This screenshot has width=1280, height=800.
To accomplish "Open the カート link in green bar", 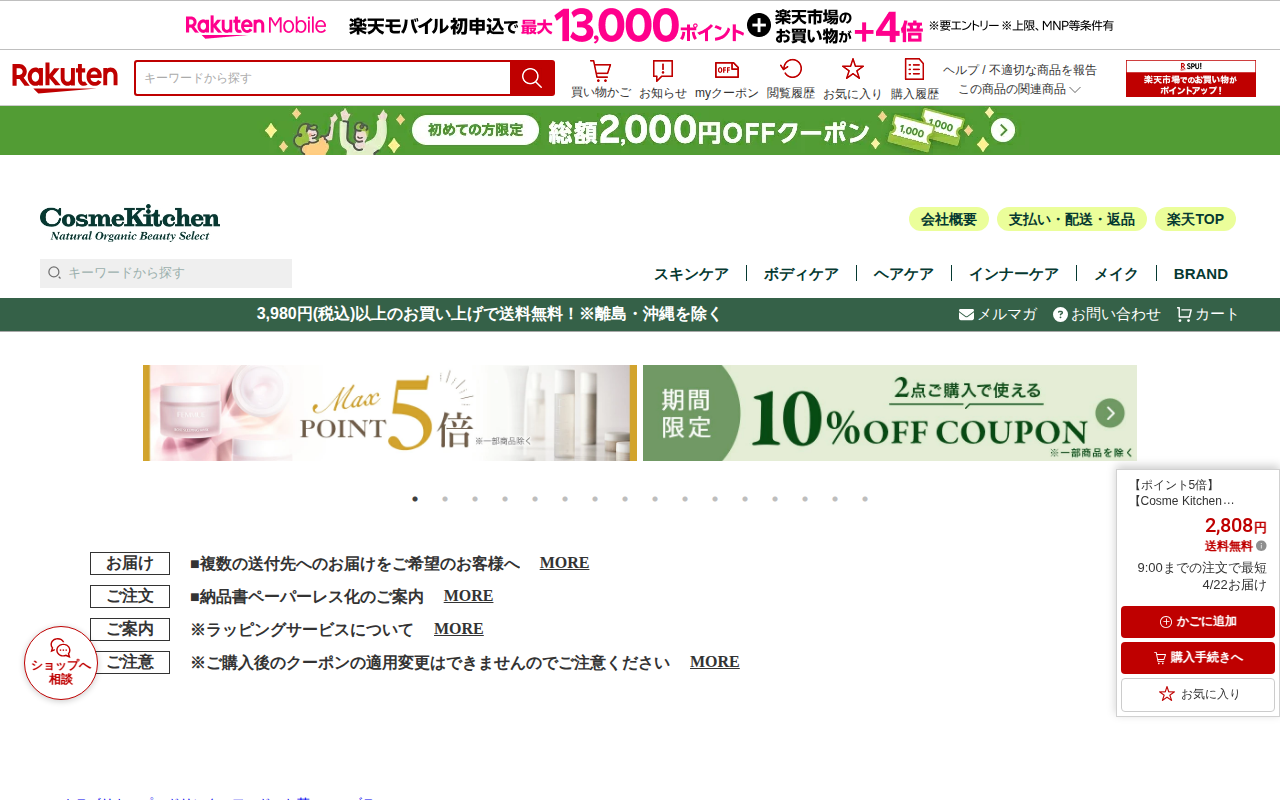I will (x=1207, y=314).
